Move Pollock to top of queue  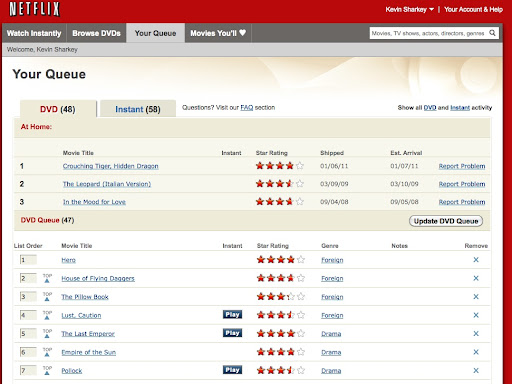pyautogui.click(x=47, y=370)
